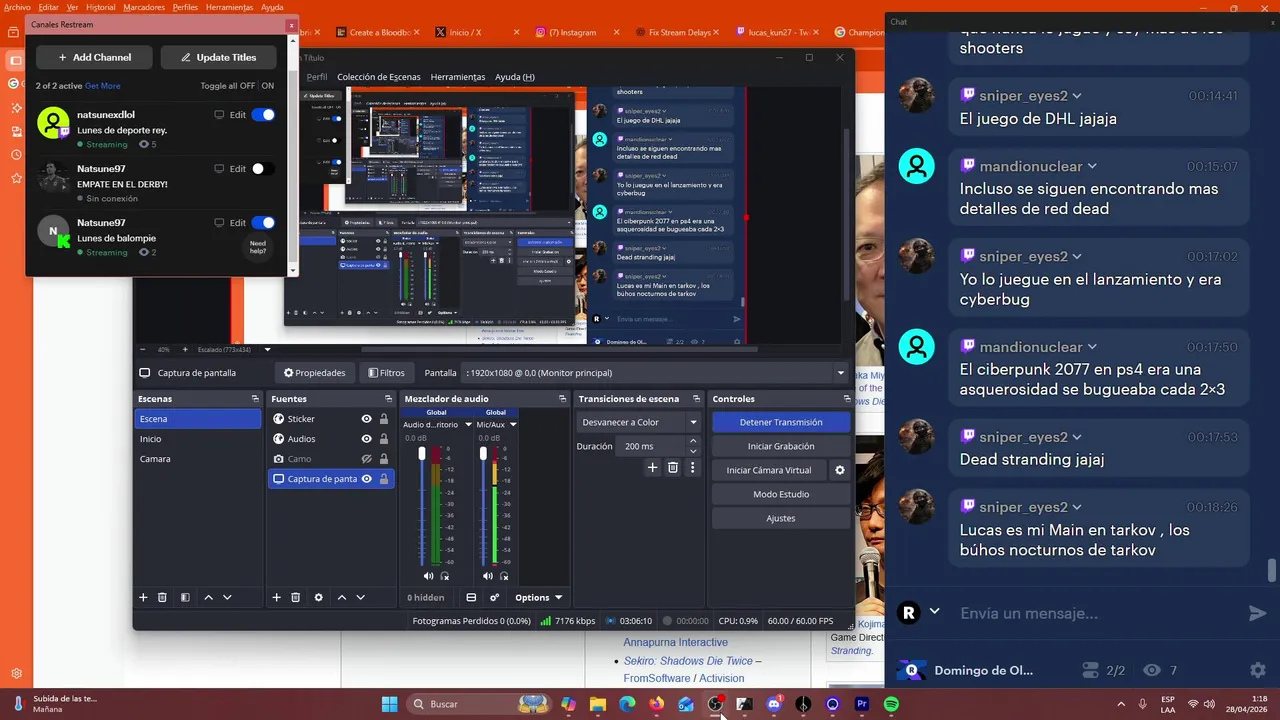Click Add Channel button in Restream
The height and width of the screenshot is (720, 1280).
pyautogui.click(x=94, y=57)
